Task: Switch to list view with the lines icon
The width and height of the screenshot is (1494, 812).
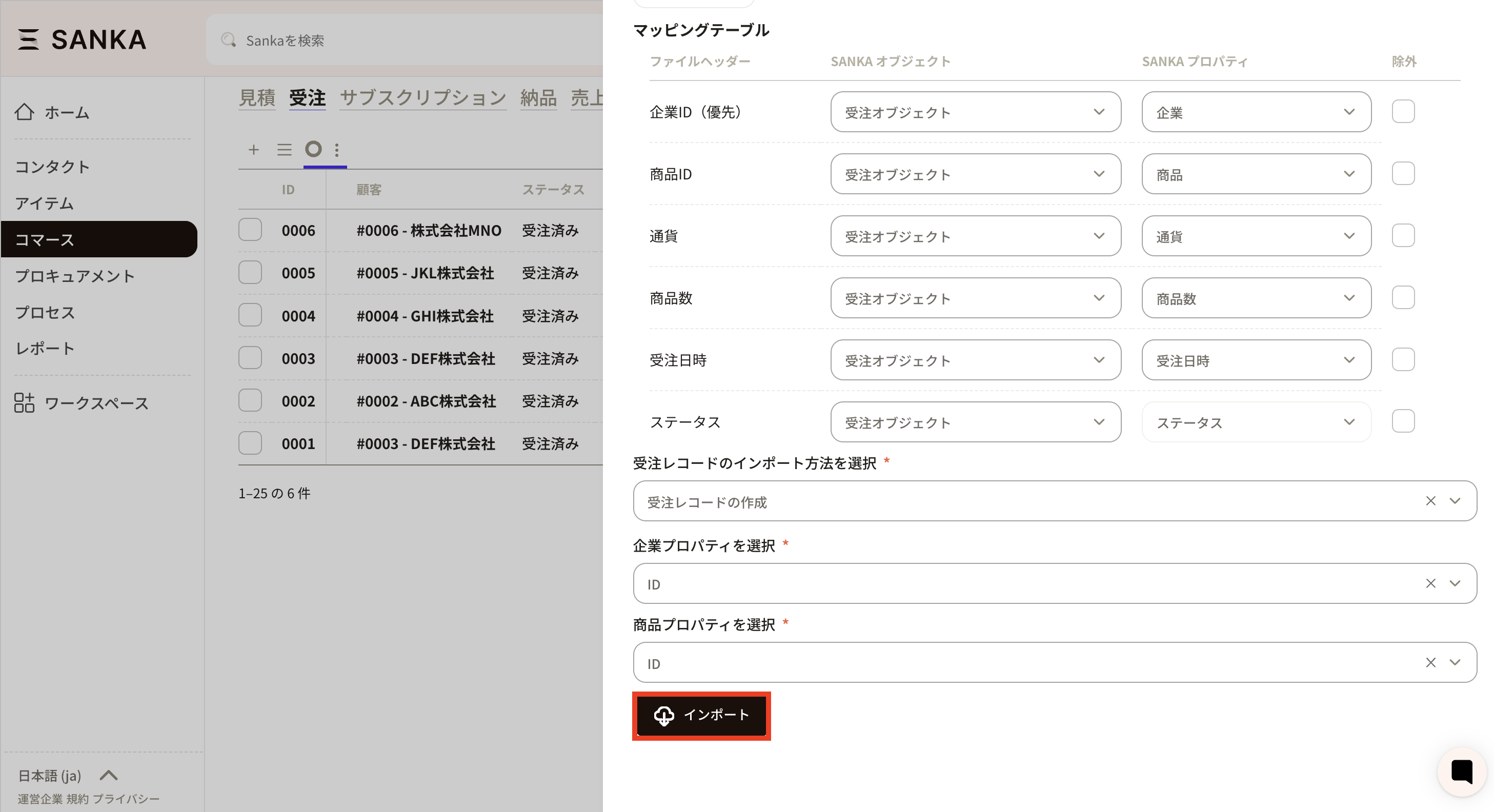Action: click(x=284, y=150)
